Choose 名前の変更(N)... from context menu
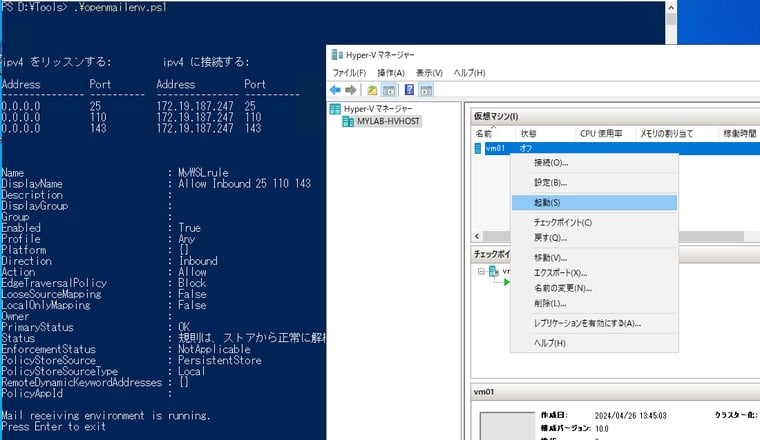The height and width of the screenshot is (440, 760). tap(594, 288)
